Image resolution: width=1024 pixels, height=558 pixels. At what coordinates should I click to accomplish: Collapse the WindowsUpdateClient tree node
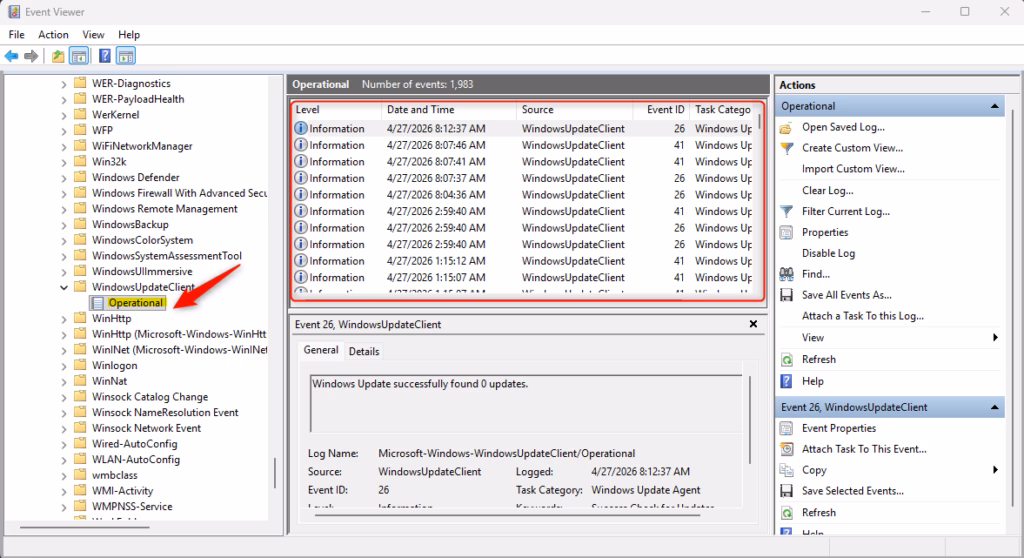click(x=63, y=287)
